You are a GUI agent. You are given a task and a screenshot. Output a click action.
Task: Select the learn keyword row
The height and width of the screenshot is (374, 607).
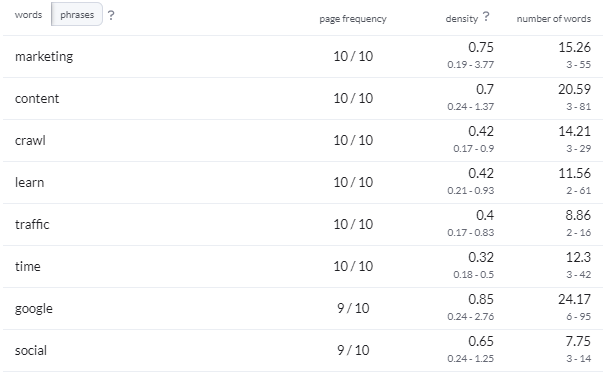(x=303, y=183)
